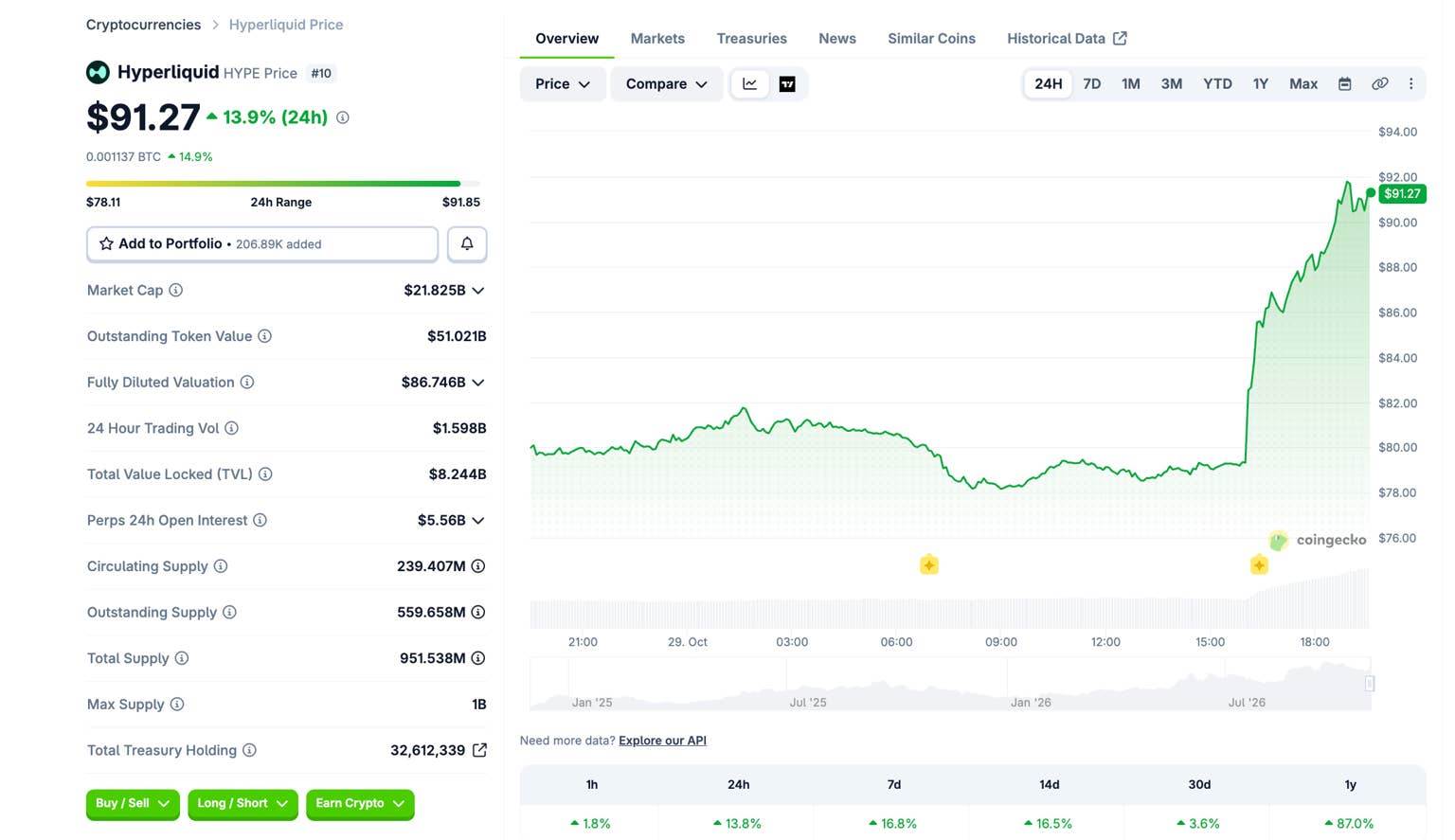Open the TradingView chart view icon

[787, 84]
